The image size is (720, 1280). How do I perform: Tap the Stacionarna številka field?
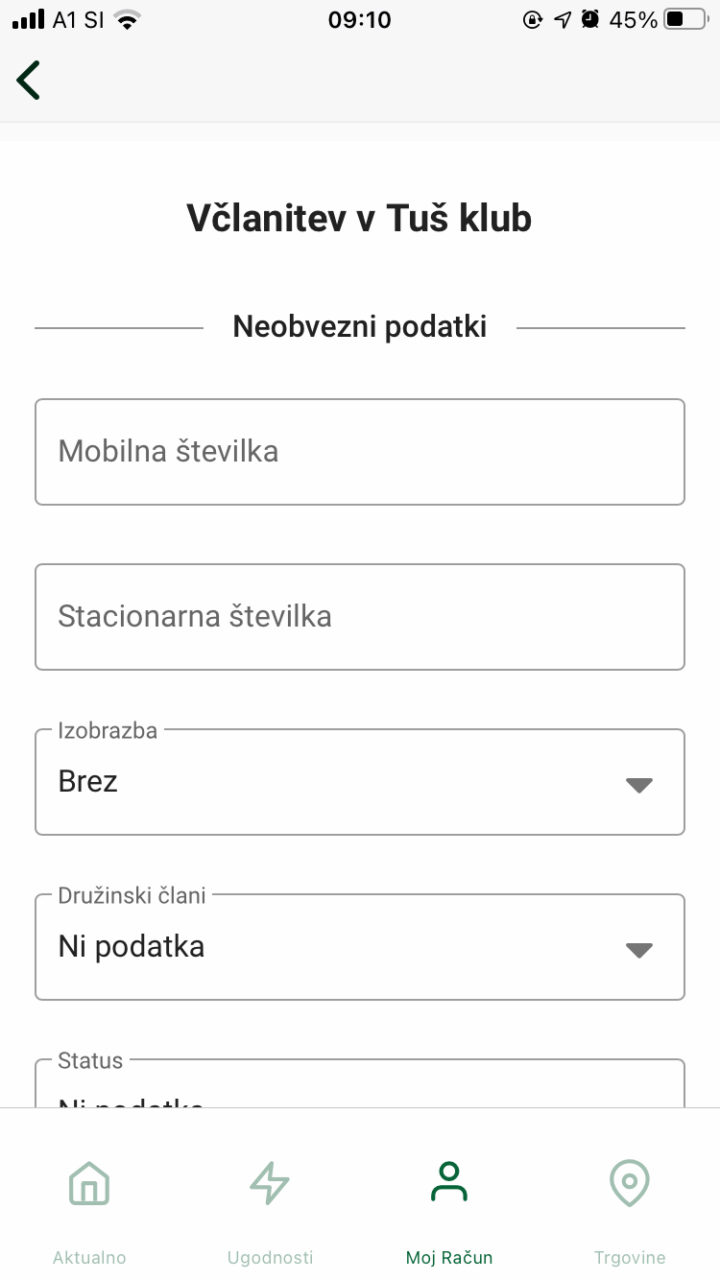(360, 616)
